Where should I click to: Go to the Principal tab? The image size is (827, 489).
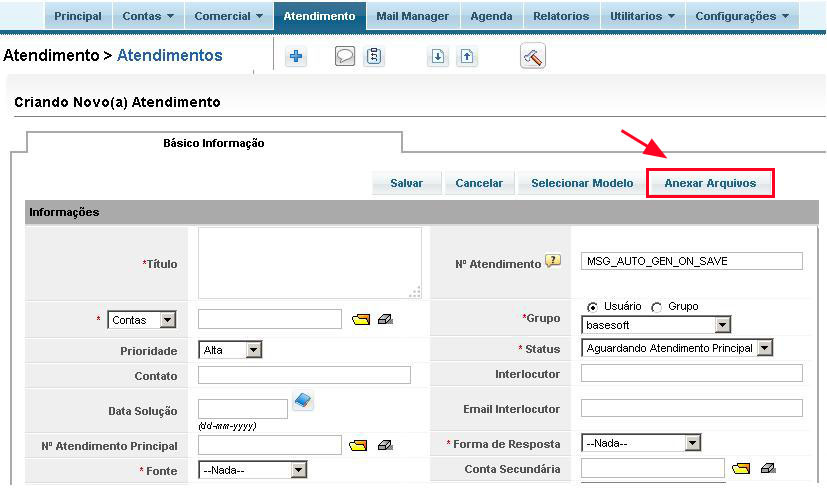click(78, 16)
